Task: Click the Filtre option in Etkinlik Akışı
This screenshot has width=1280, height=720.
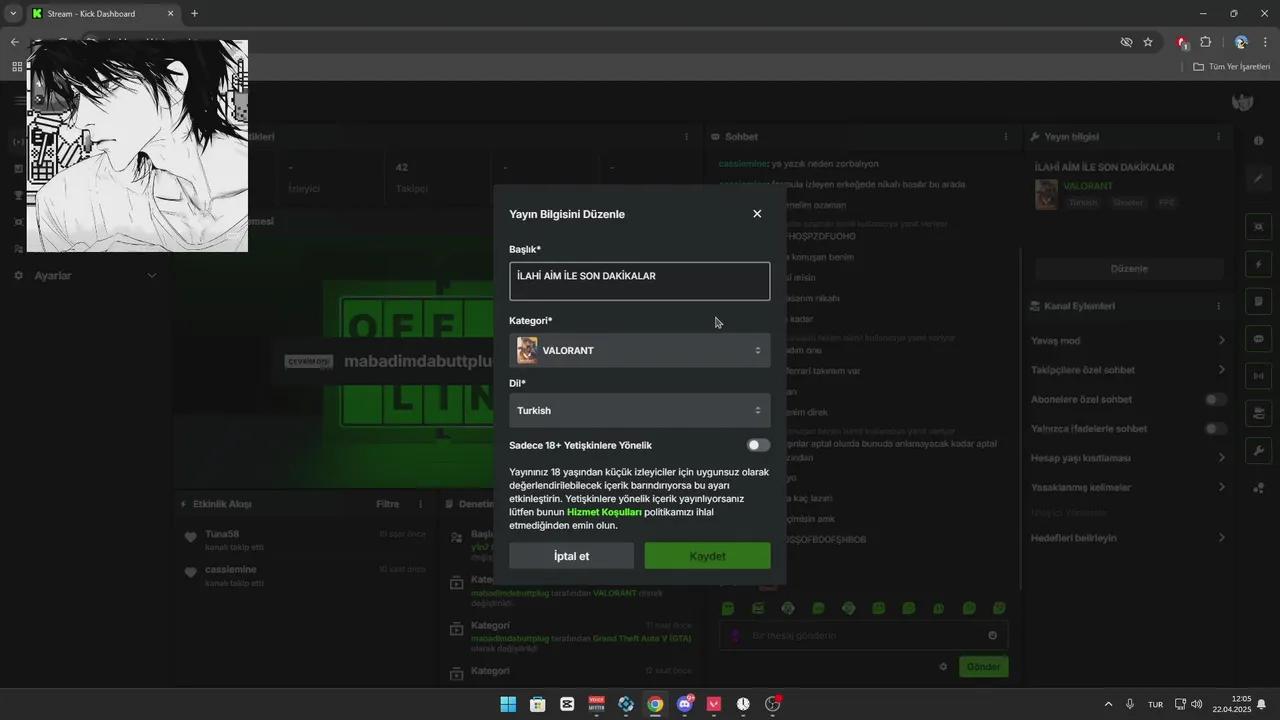Action: [388, 504]
